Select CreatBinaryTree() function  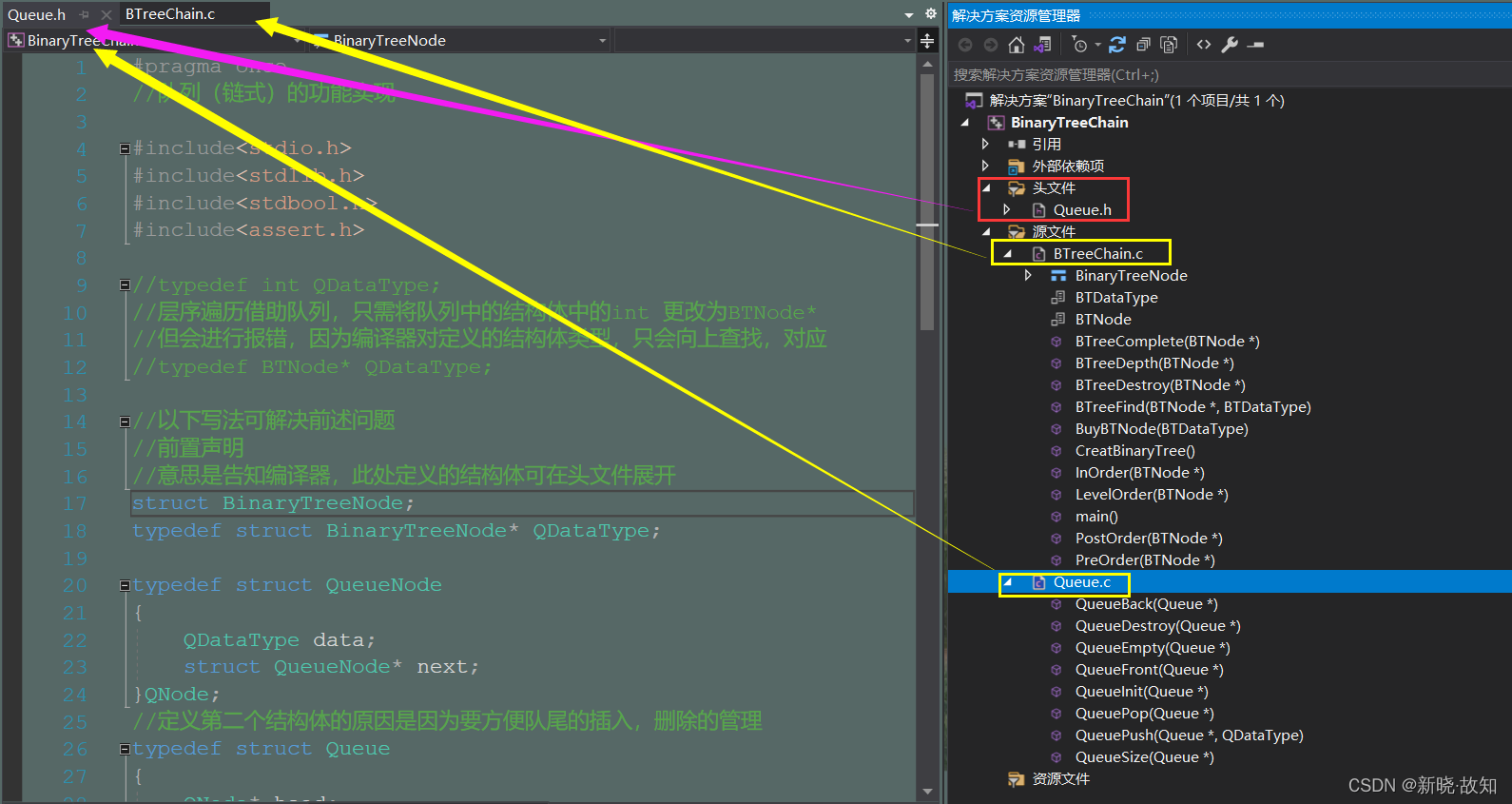click(x=1134, y=451)
